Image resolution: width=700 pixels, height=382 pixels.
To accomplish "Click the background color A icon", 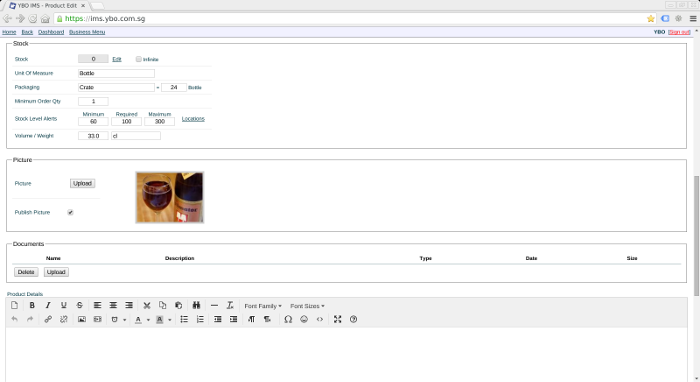I will [x=159, y=320].
